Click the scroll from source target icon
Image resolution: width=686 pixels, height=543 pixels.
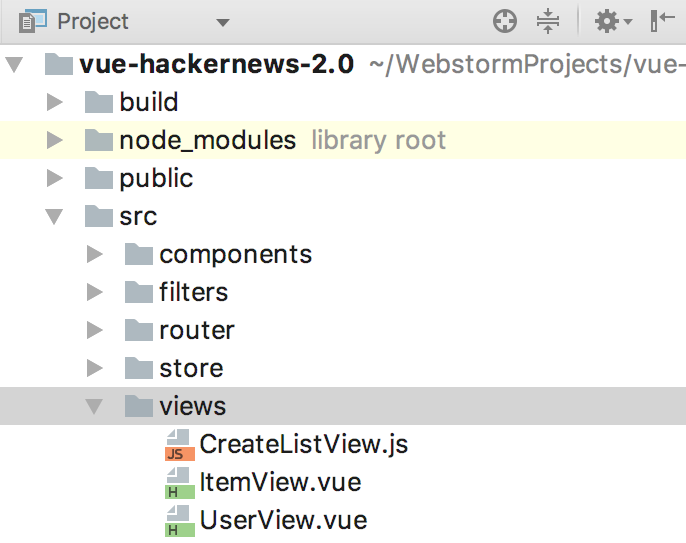(505, 21)
